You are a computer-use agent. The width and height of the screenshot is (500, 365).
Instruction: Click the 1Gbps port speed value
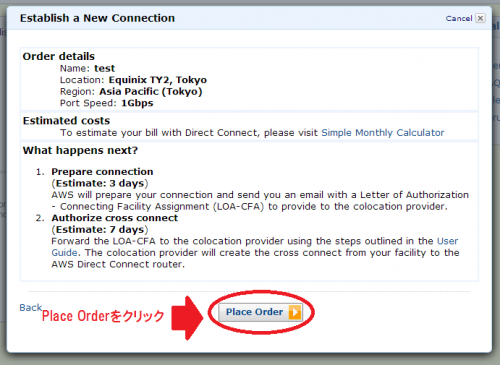tap(137, 103)
